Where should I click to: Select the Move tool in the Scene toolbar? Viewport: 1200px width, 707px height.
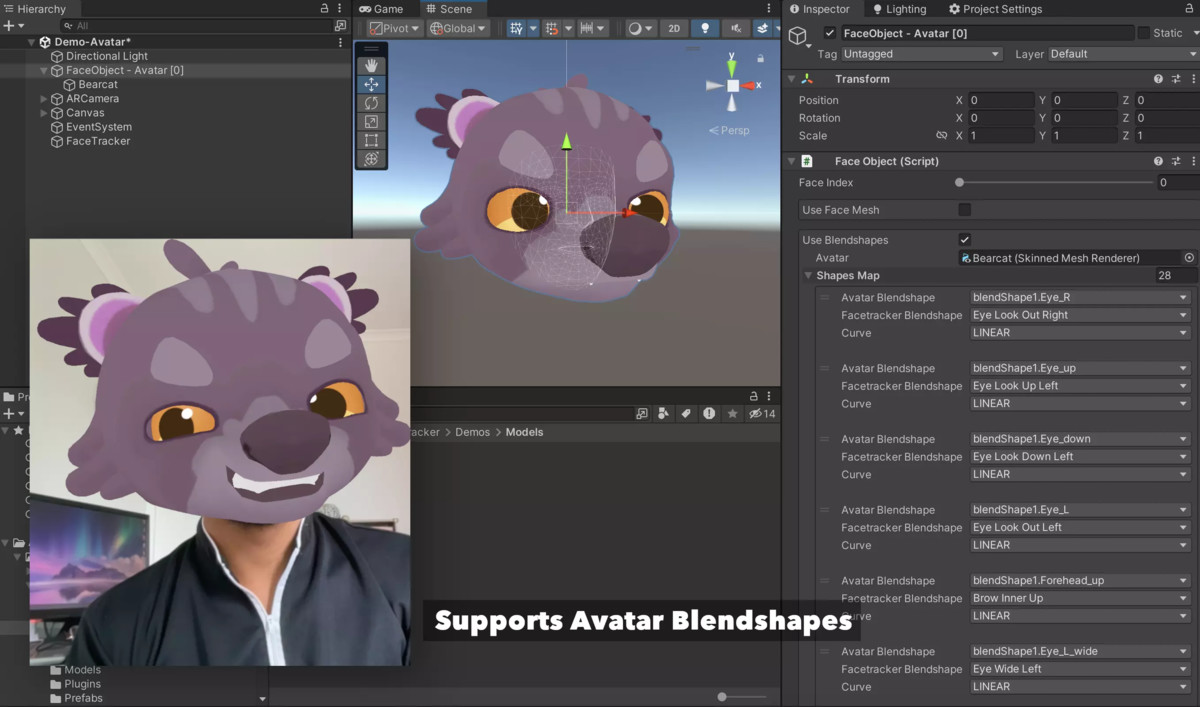coord(372,84)
